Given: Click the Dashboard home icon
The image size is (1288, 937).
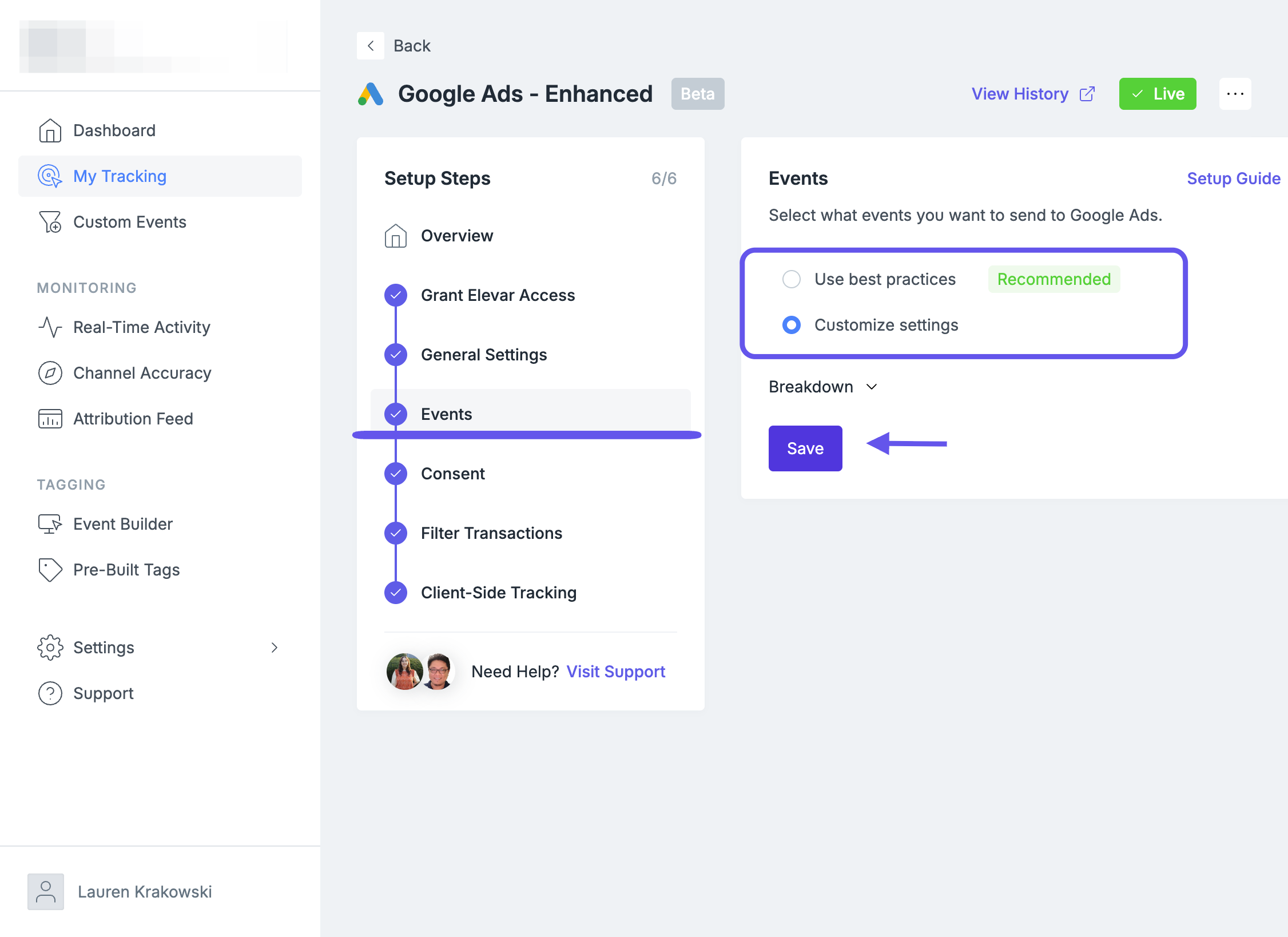Looking at the screenshot, I should (50, 130).
